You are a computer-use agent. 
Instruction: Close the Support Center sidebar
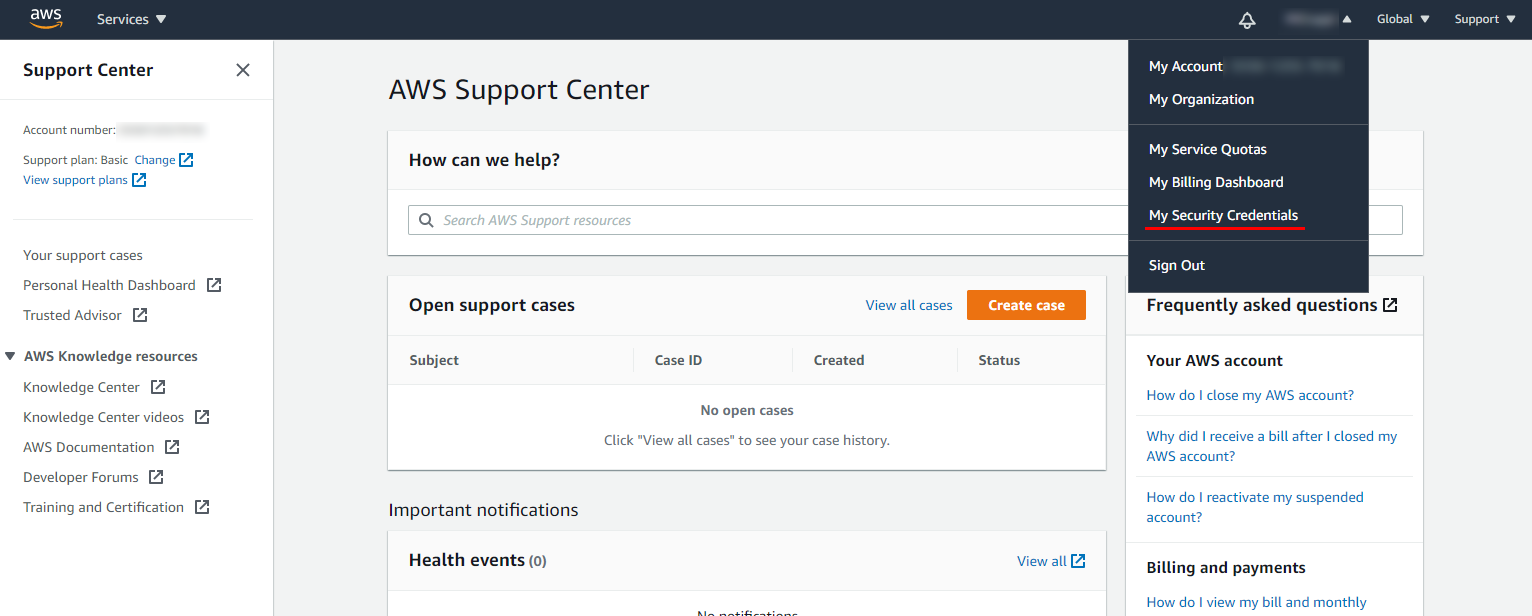(243, 70)
